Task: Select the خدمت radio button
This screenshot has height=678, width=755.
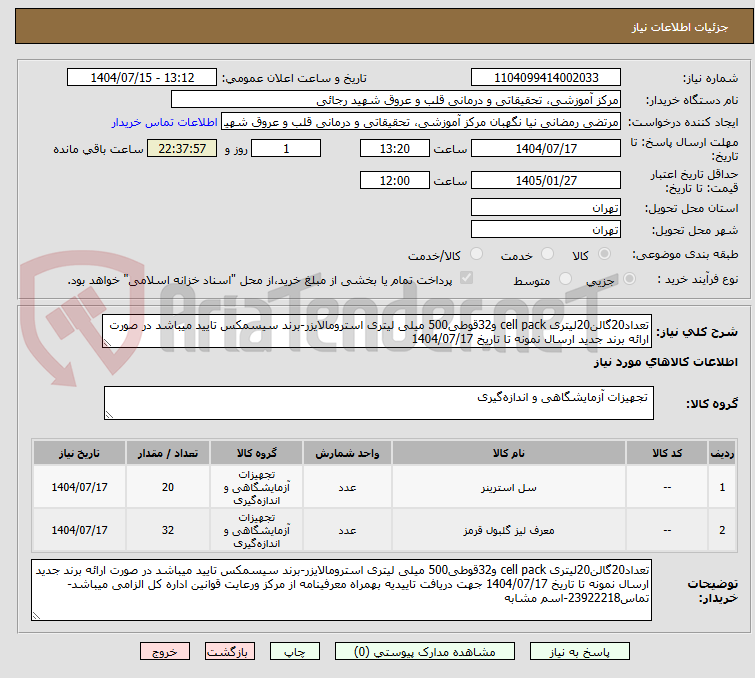Action: tap(547, 254)
